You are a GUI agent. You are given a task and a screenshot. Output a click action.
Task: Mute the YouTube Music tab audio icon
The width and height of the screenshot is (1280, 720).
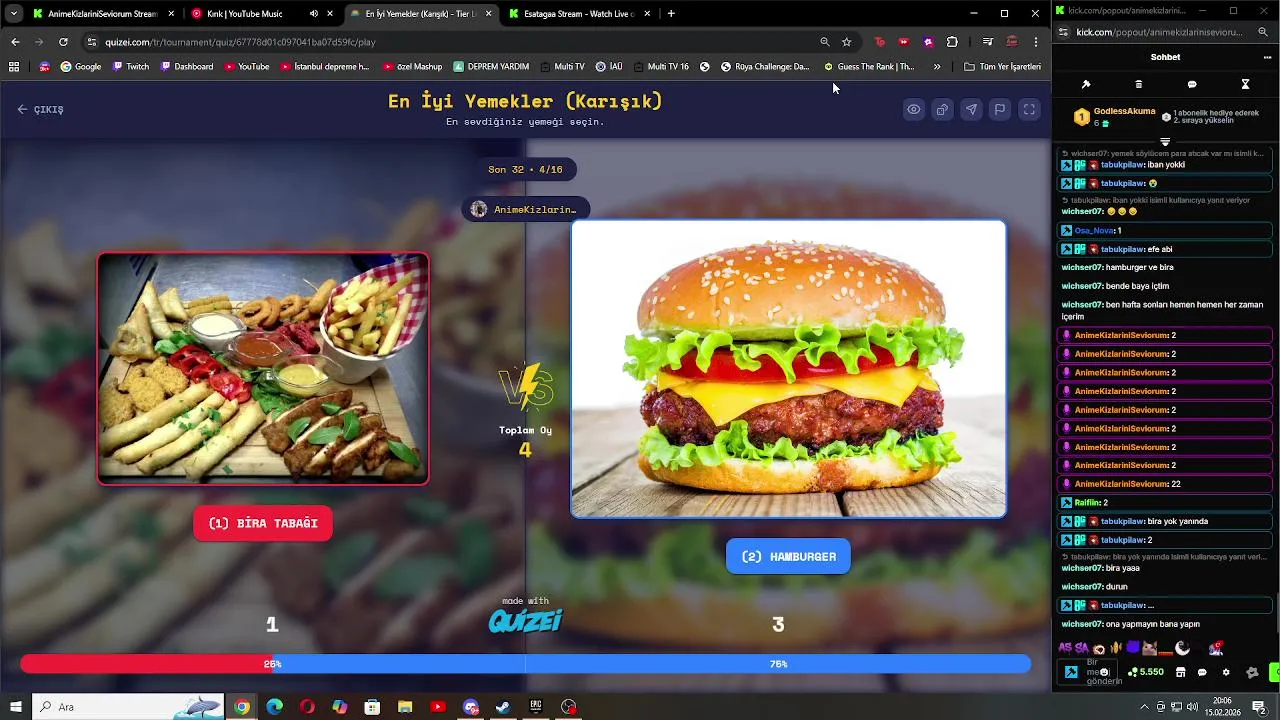point(314,14)
